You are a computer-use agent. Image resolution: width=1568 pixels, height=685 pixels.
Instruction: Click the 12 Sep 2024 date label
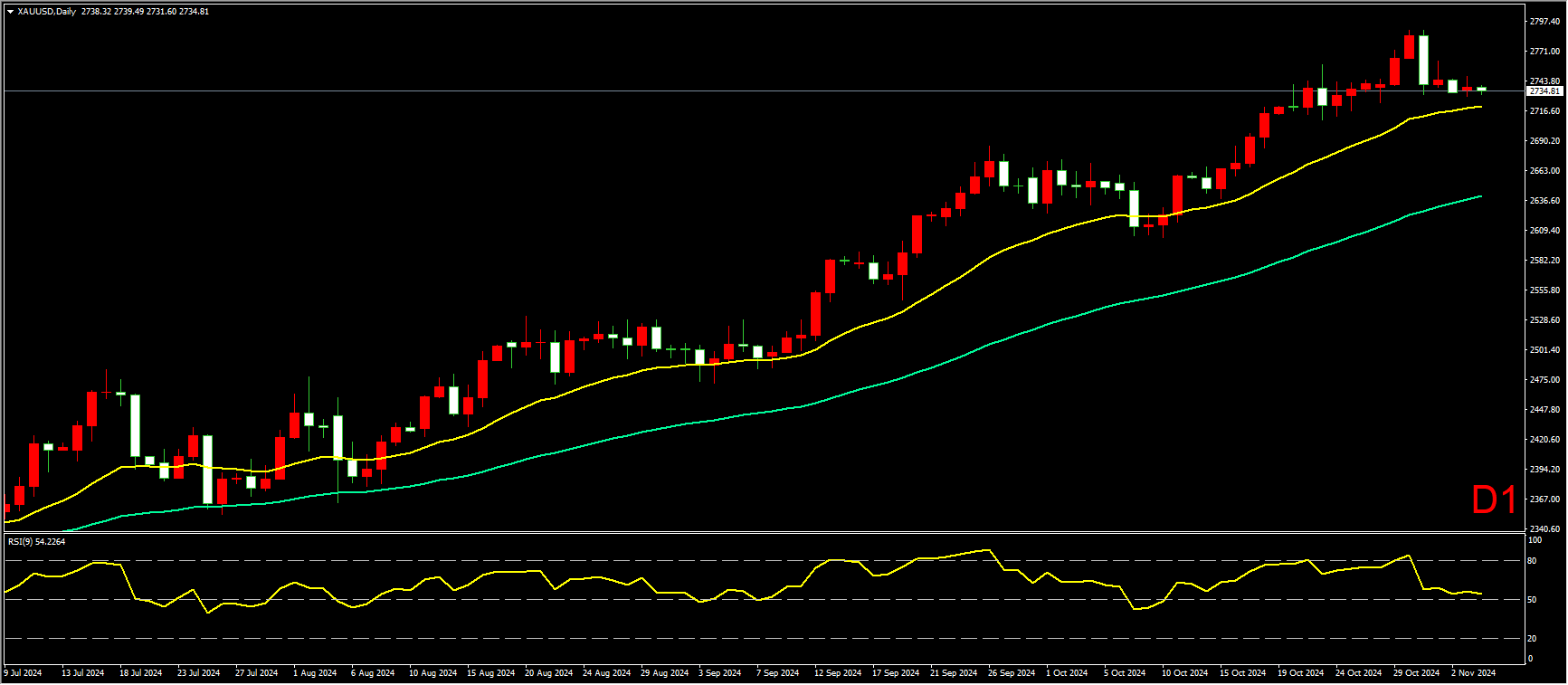click(838, 673)
